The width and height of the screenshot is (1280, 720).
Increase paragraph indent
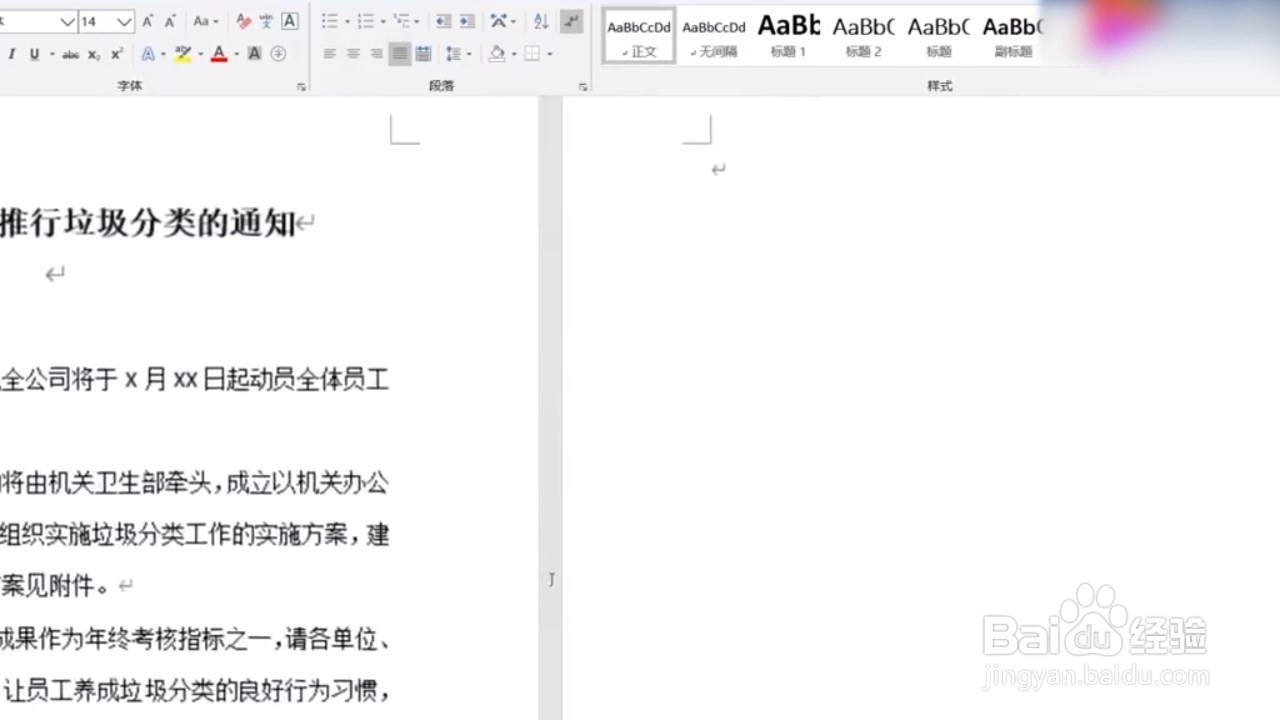(467, 21)
